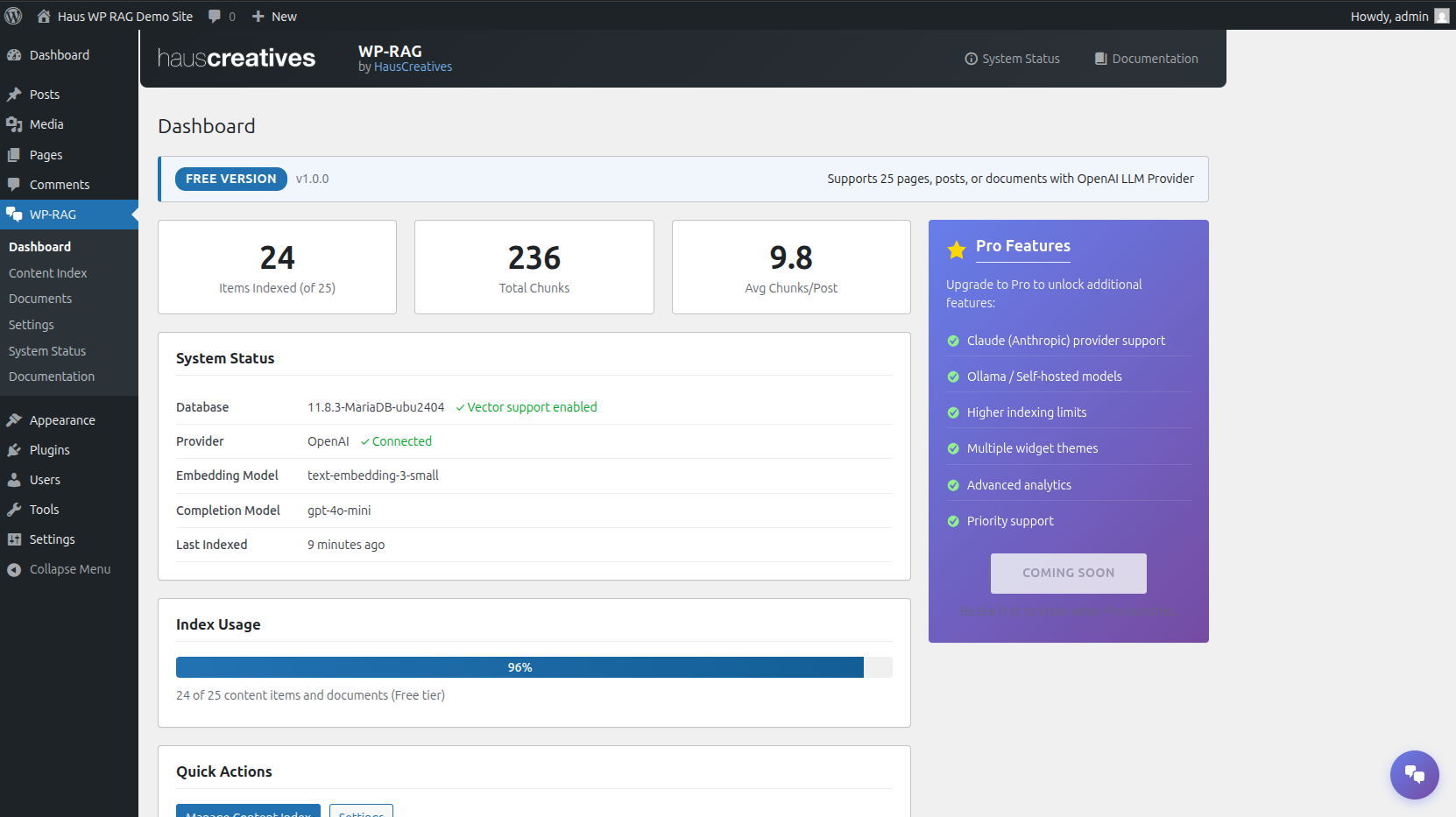Click the WordPress logo in admin bar
The height and width of the screenshot is (817, 1456).
tap(13, 16)
